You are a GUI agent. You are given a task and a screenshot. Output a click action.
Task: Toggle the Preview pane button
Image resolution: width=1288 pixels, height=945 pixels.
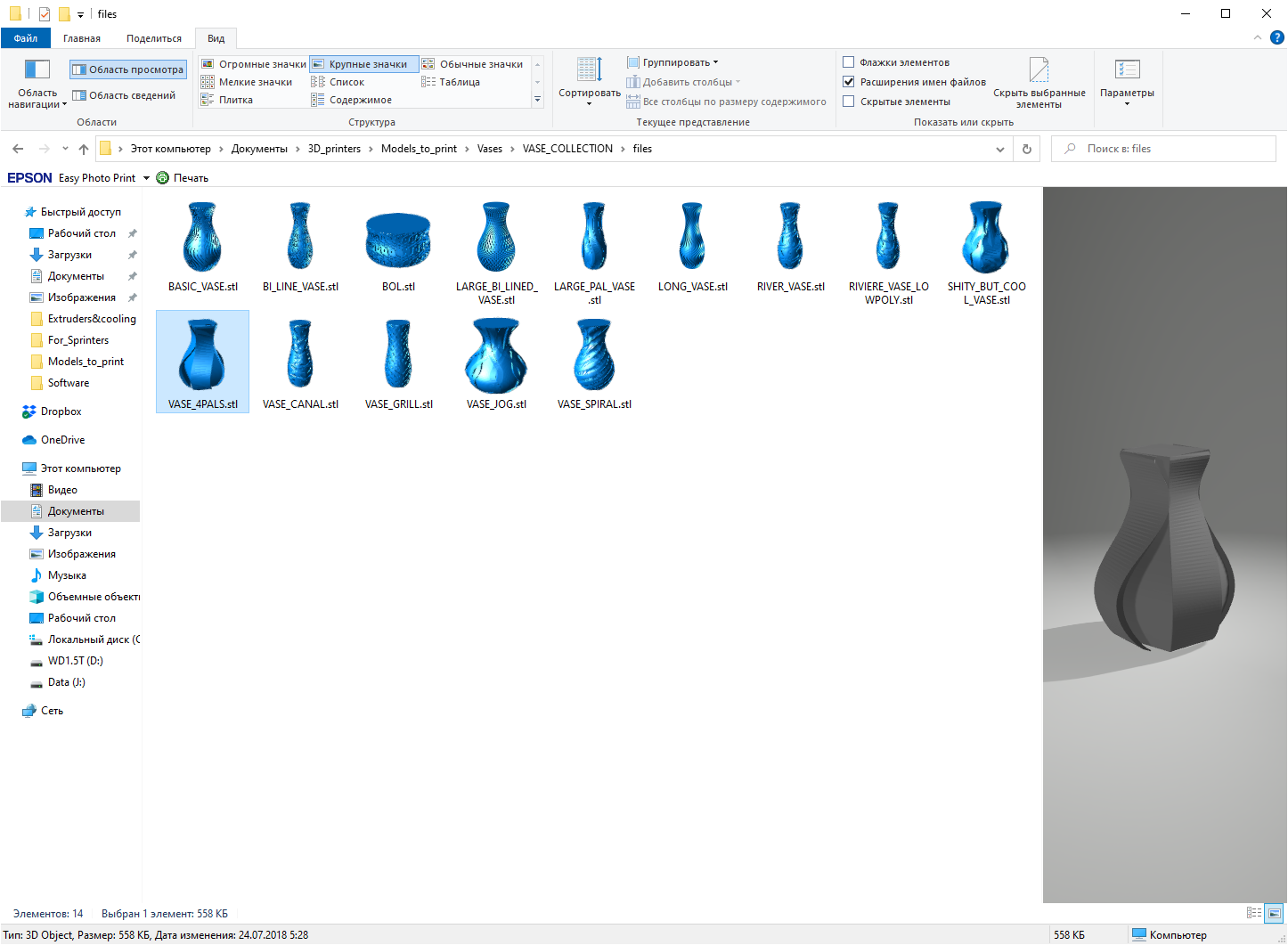pos(128,69)
